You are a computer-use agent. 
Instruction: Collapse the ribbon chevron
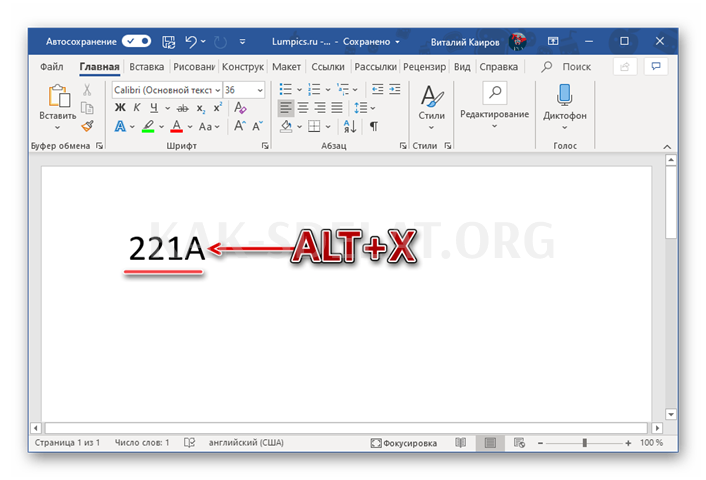pyautogui.click(x=667, y=147)
